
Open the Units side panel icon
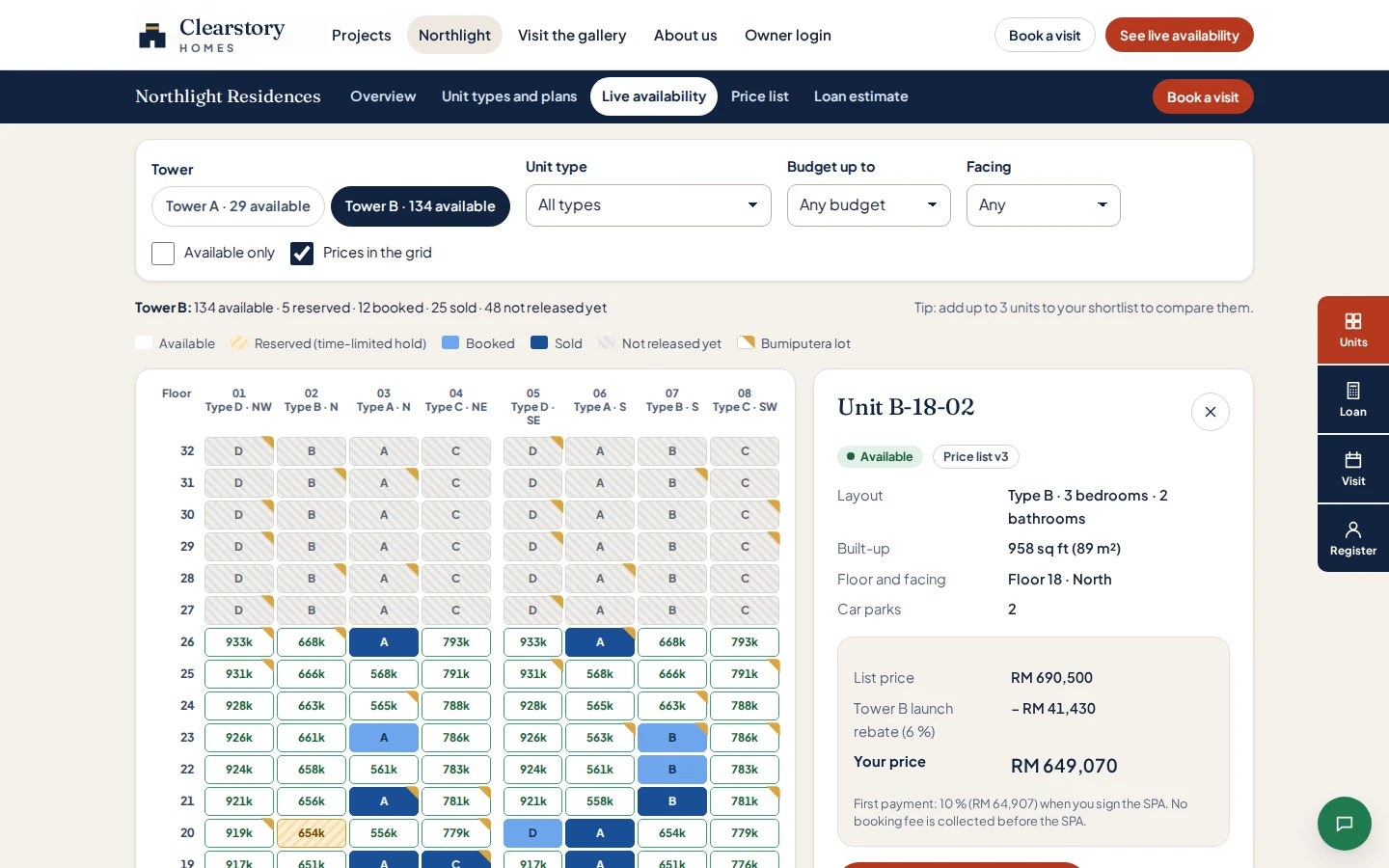pyautogui.click(x=1353, y=330)
